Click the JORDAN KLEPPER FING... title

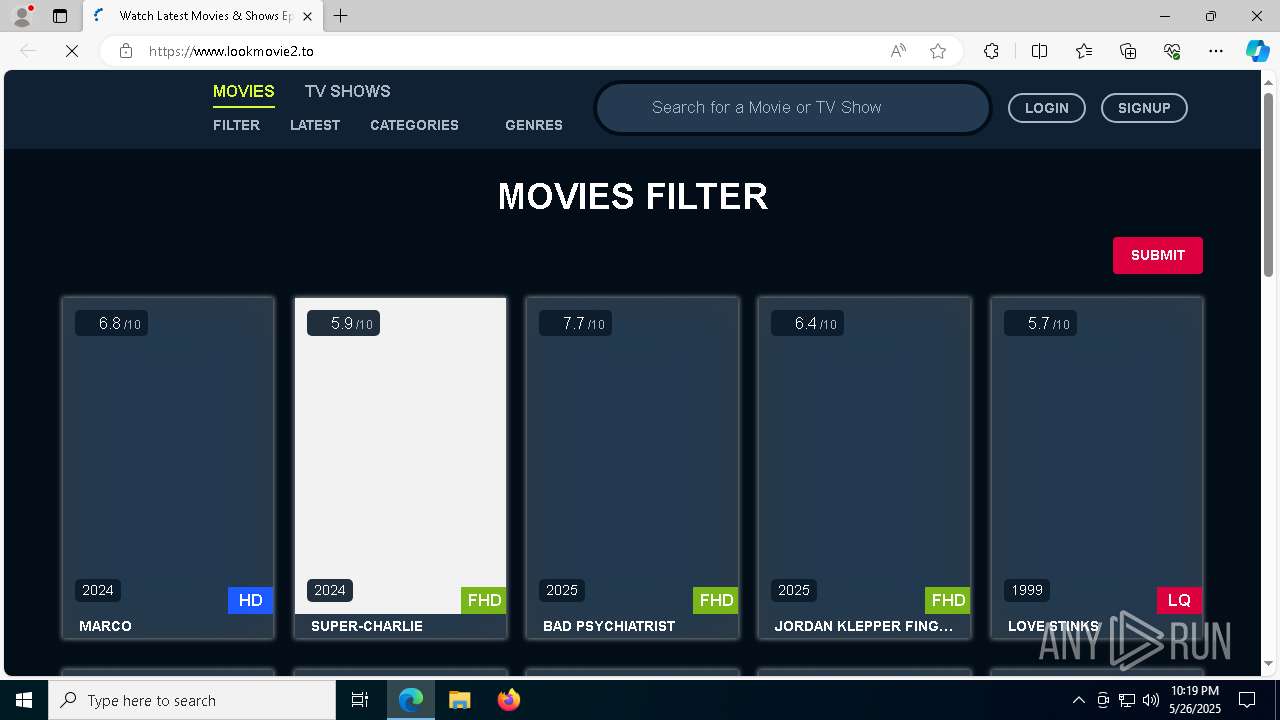click(x=864, y=626)
